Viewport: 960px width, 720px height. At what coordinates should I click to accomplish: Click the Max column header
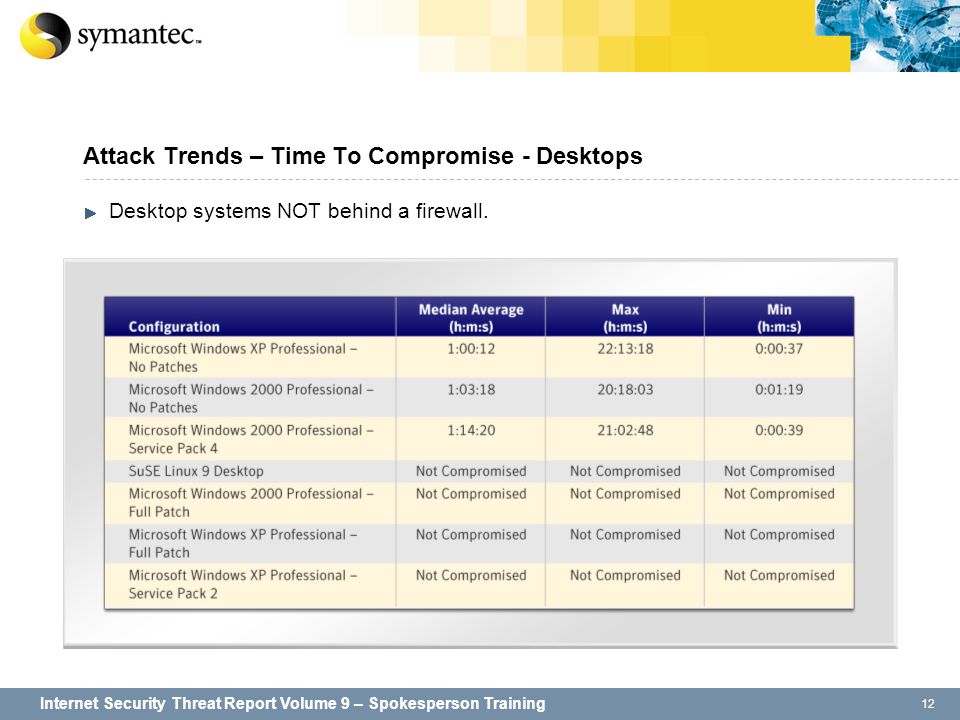click(625, 318)
